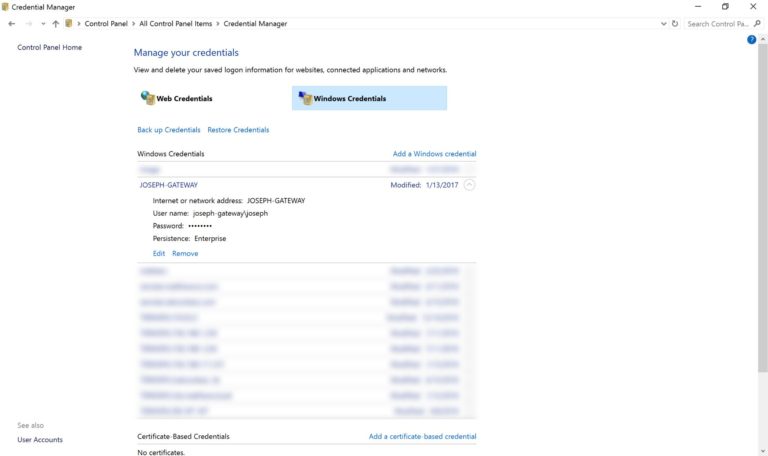
Task: Edit the JOSEPH-GATEWAY credential
Action: (159, 253)
